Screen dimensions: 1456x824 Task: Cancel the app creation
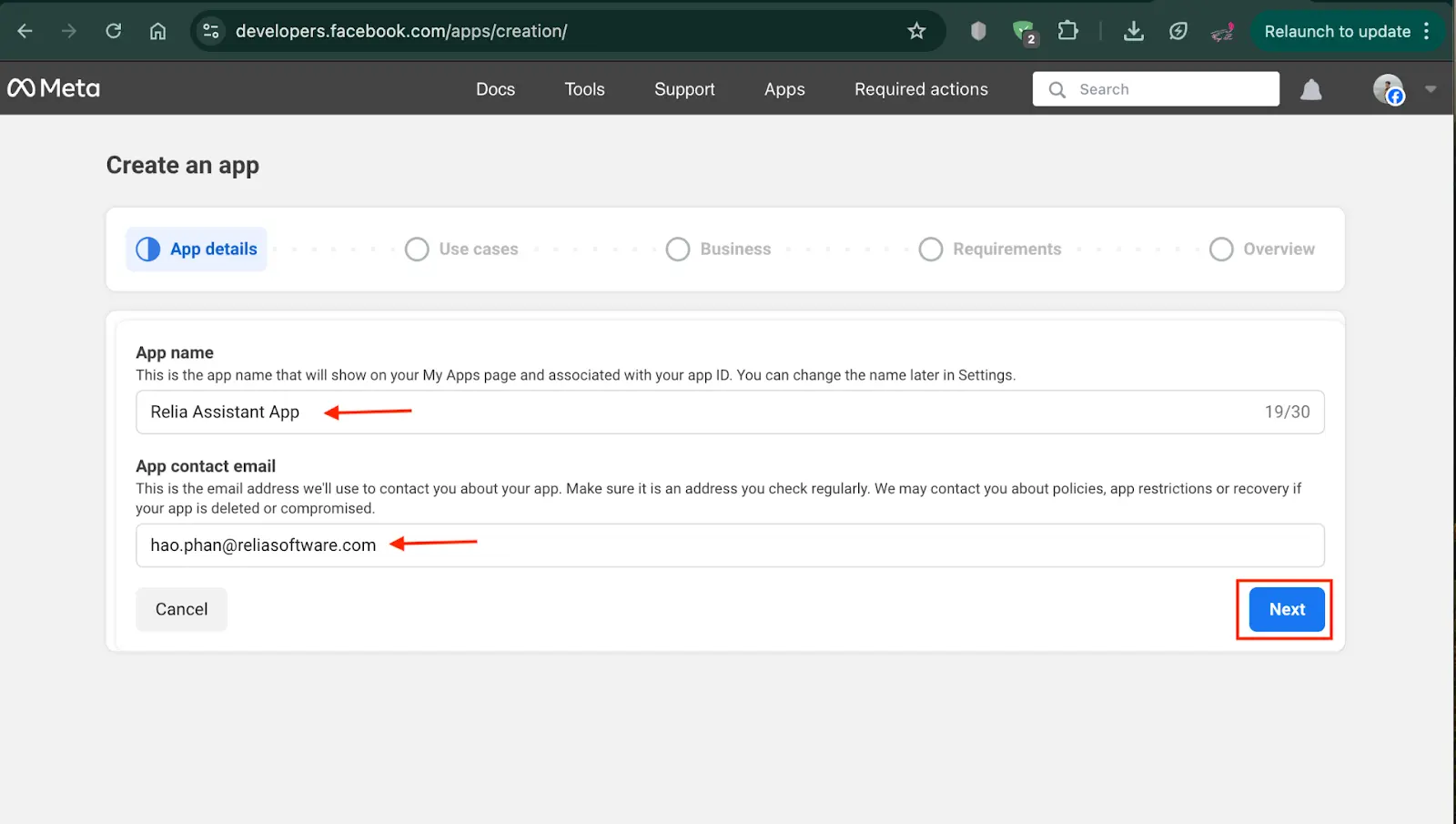pos(181,609)
